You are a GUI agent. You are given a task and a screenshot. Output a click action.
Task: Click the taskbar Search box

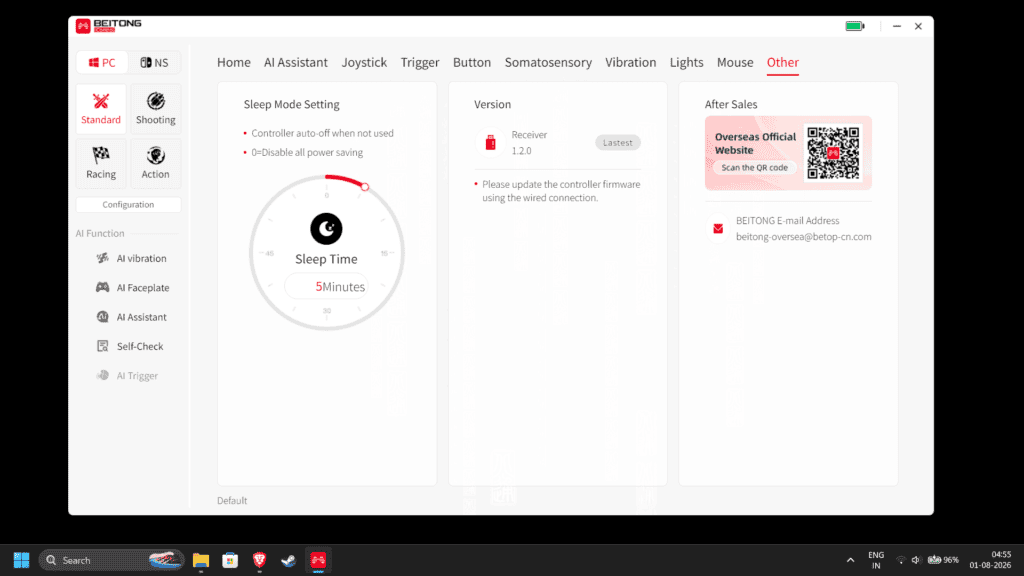pyautogui.click(x=111, y=560)
